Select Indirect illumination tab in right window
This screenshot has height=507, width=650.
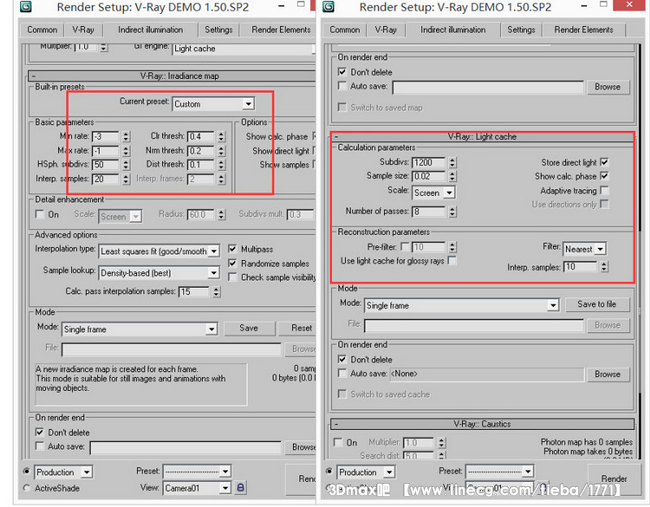tap(453, 30)
